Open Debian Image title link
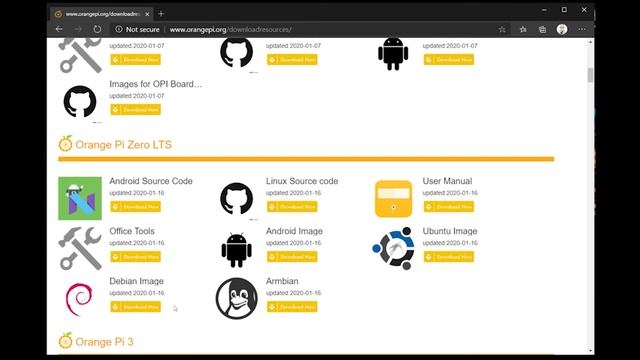 136,281
